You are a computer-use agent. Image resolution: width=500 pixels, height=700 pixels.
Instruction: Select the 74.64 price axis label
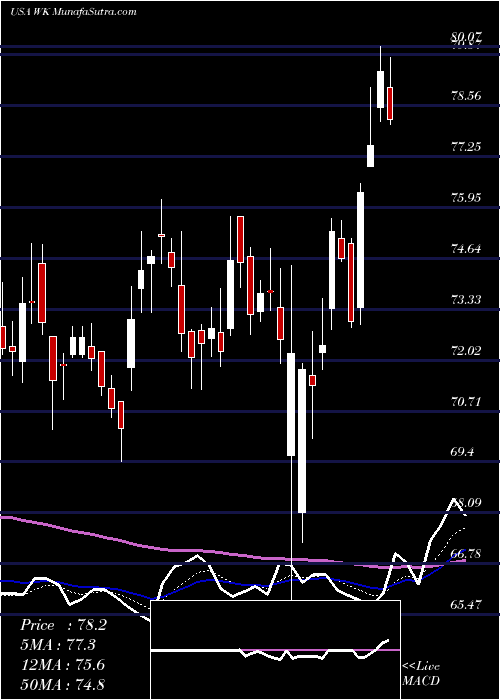(x=467, y=248)
